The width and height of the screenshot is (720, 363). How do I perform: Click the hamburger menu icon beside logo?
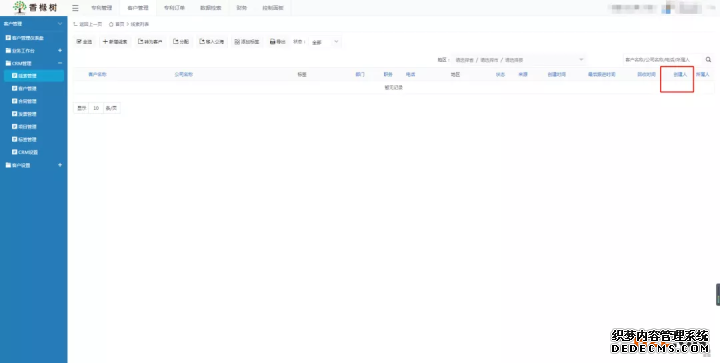coord(75,8)
